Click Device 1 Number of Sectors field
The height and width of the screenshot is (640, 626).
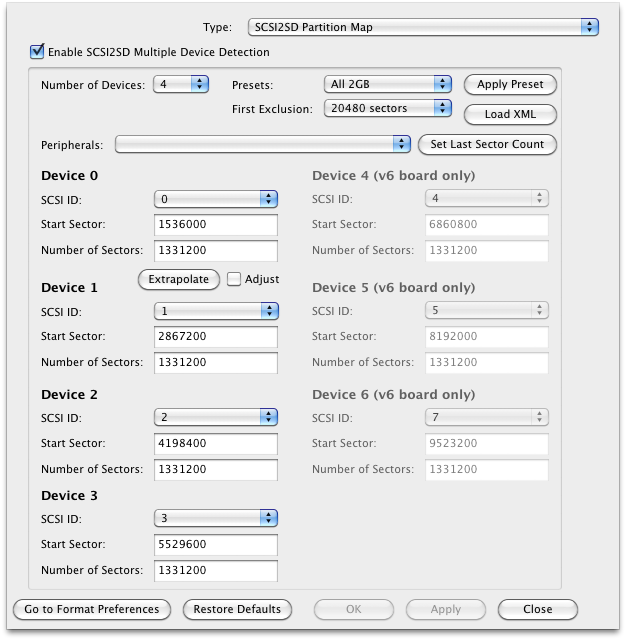pos(216,362)
